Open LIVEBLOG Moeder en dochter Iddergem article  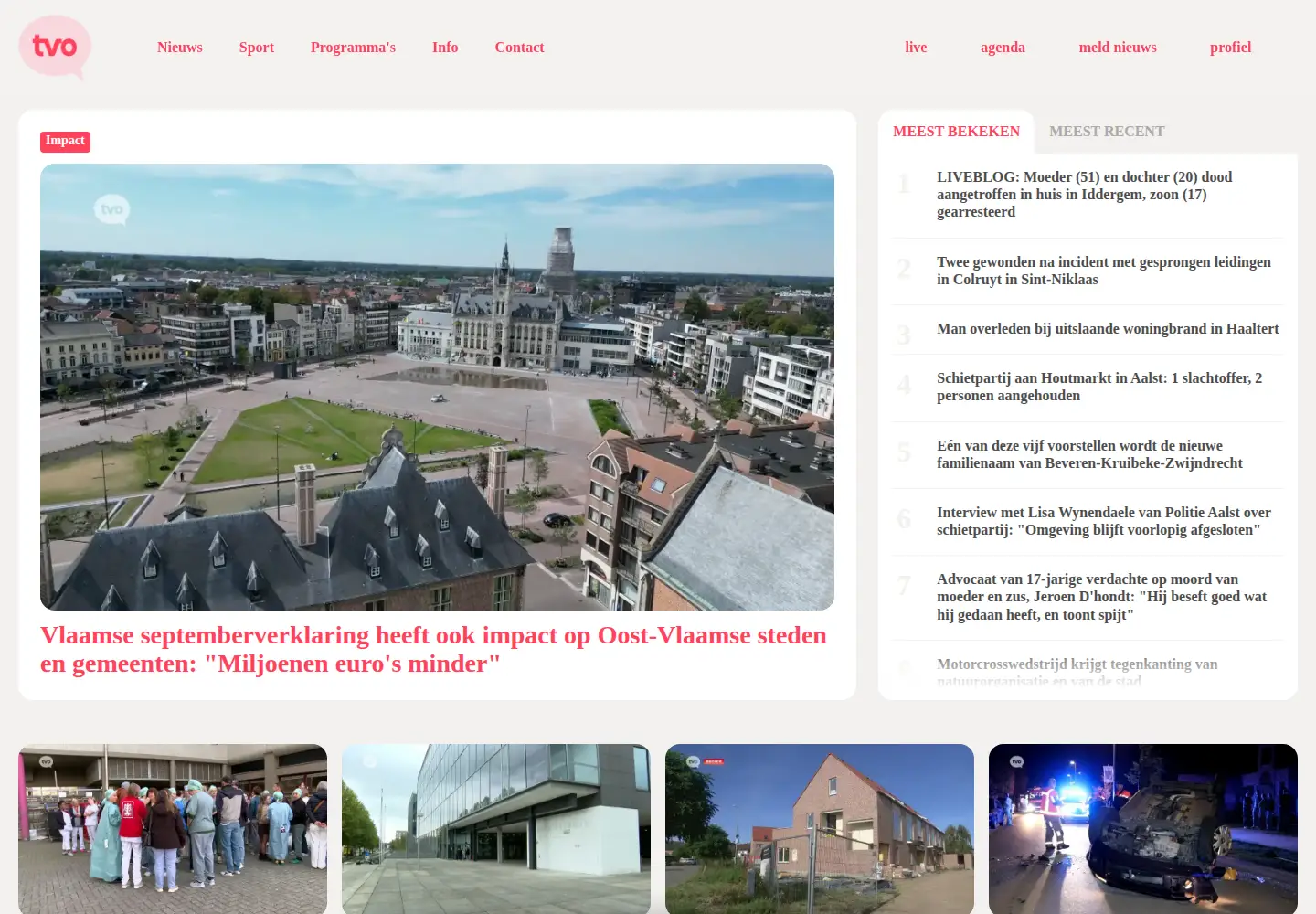[1088, 195]
